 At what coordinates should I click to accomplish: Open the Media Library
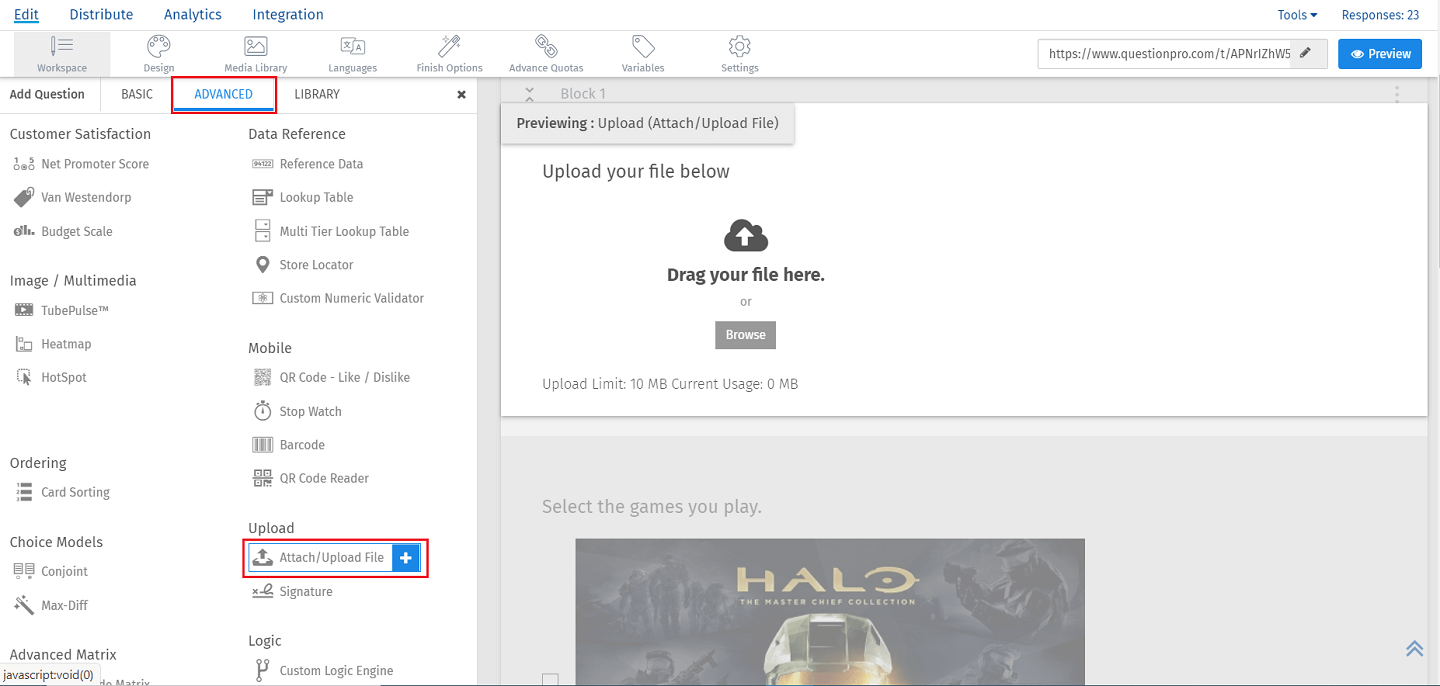[x=255, y=53]
